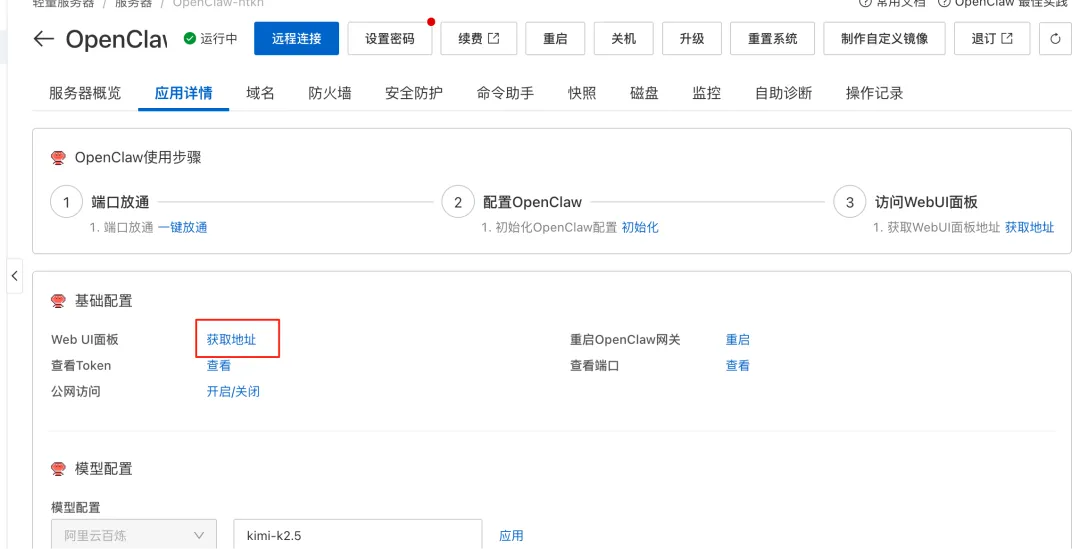Click step circle 2 配置OpenClaw
1080x549 pixels.
[458, 203]
